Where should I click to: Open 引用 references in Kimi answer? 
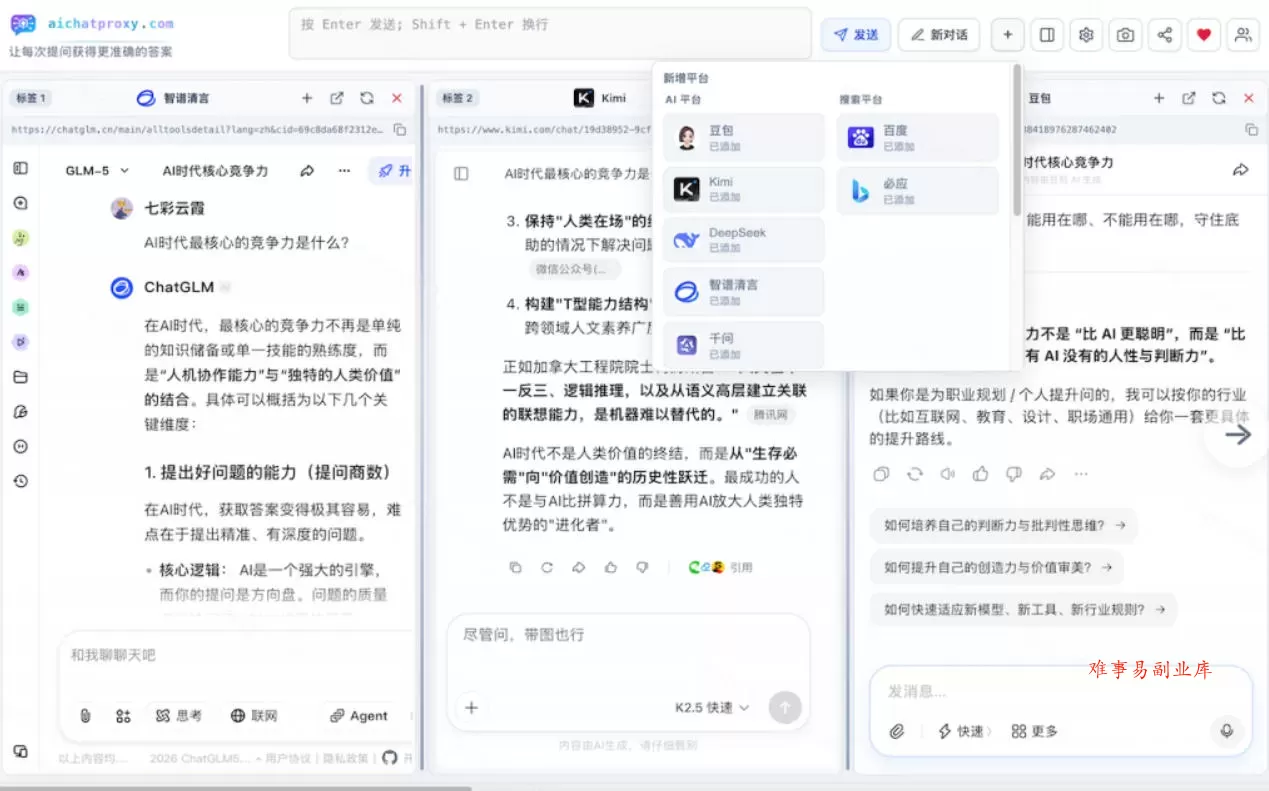coord(721,567)
